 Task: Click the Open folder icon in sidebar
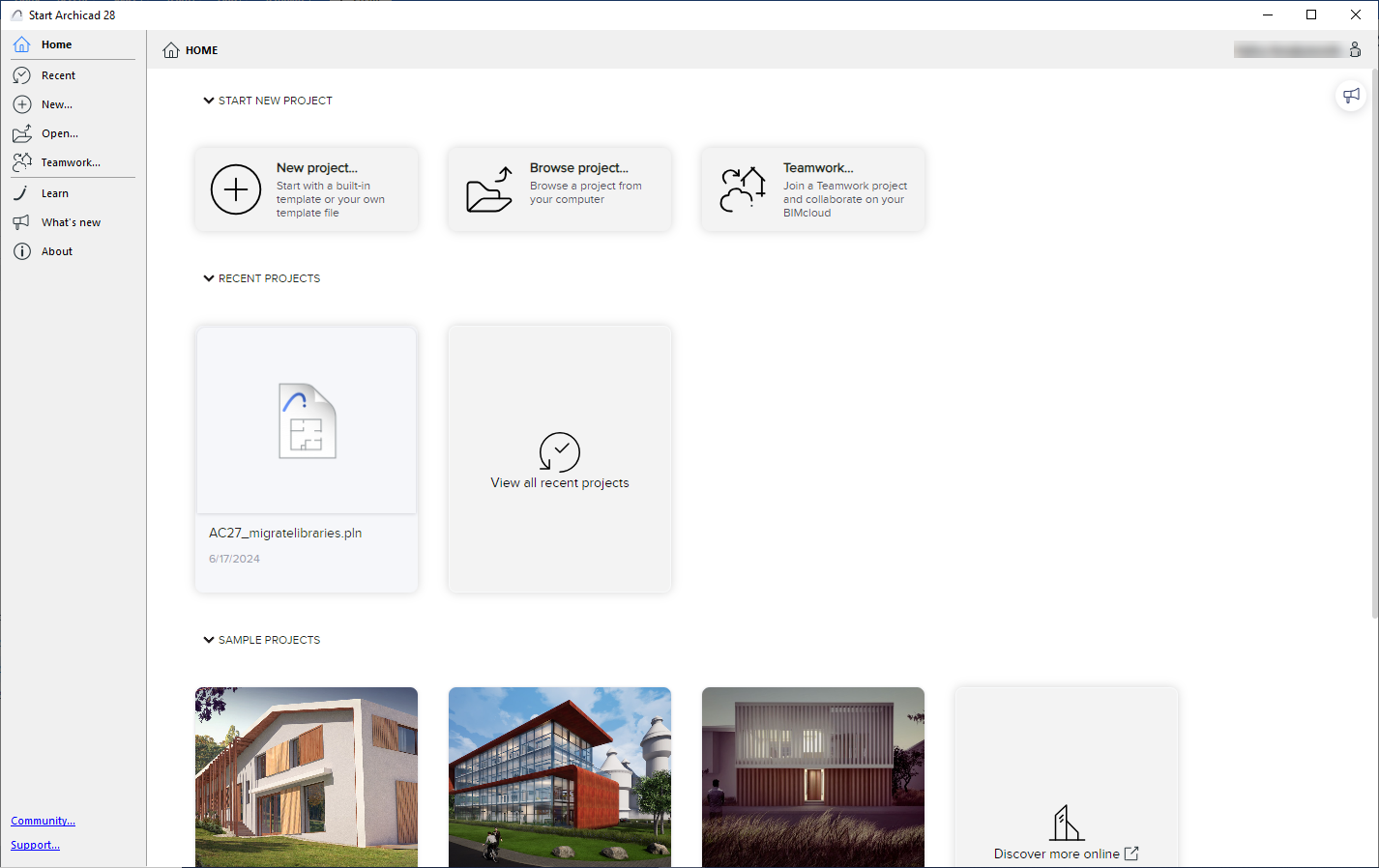point(21,133)
